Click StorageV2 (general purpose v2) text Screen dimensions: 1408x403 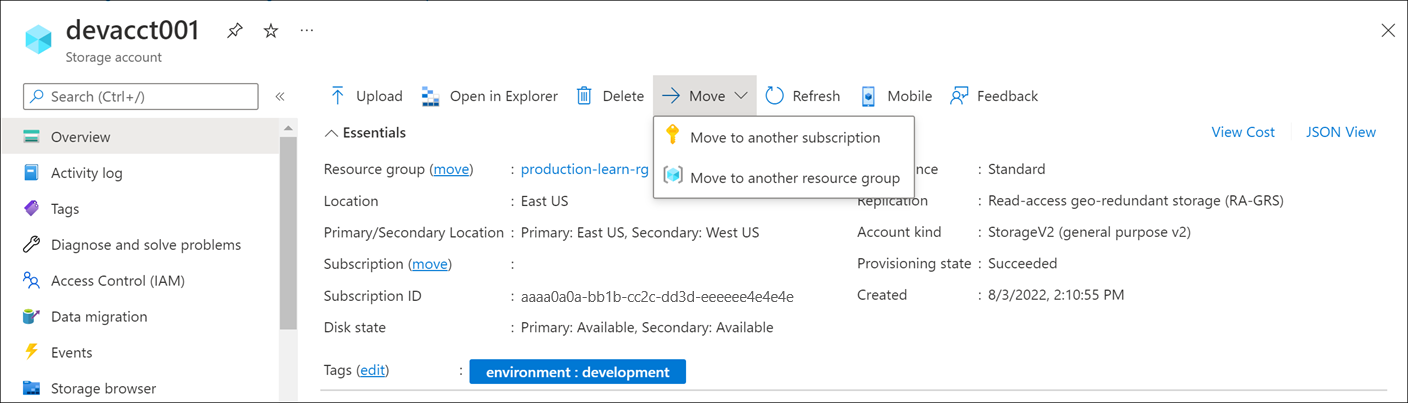point(1089,232)
